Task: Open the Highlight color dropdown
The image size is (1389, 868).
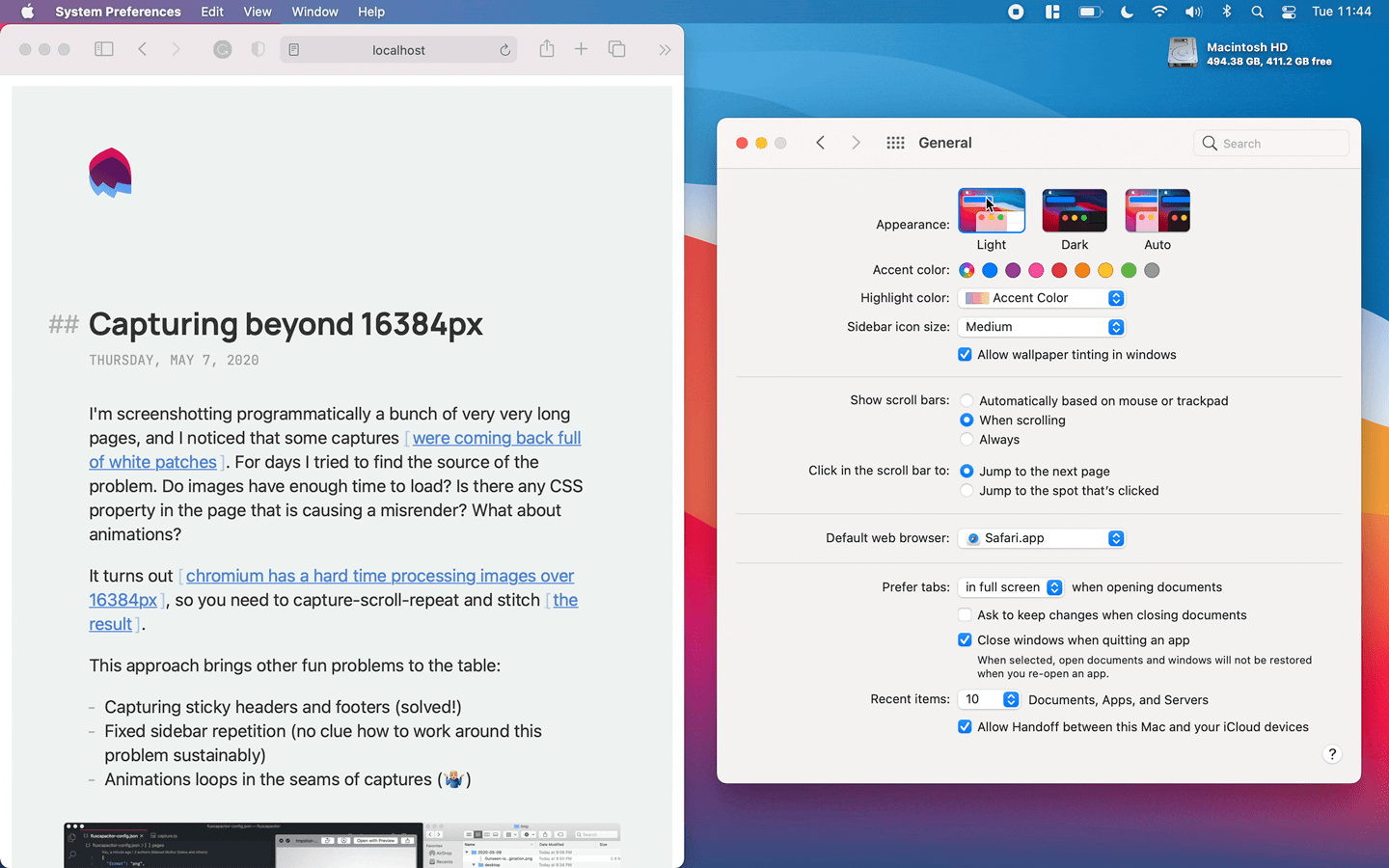Action: (x=1044, y=298)
